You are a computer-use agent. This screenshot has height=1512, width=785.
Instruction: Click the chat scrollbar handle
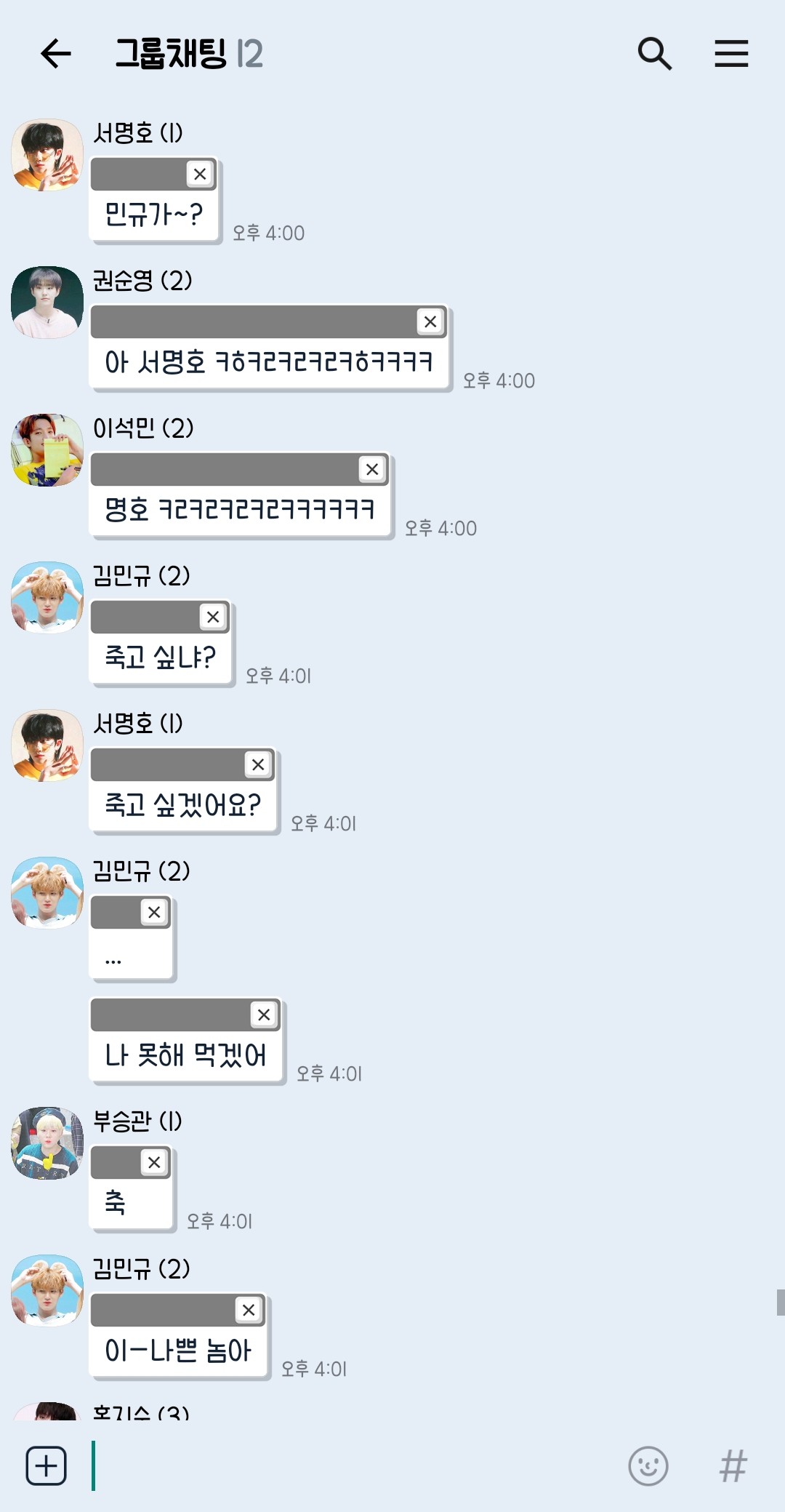point(780,1302)
